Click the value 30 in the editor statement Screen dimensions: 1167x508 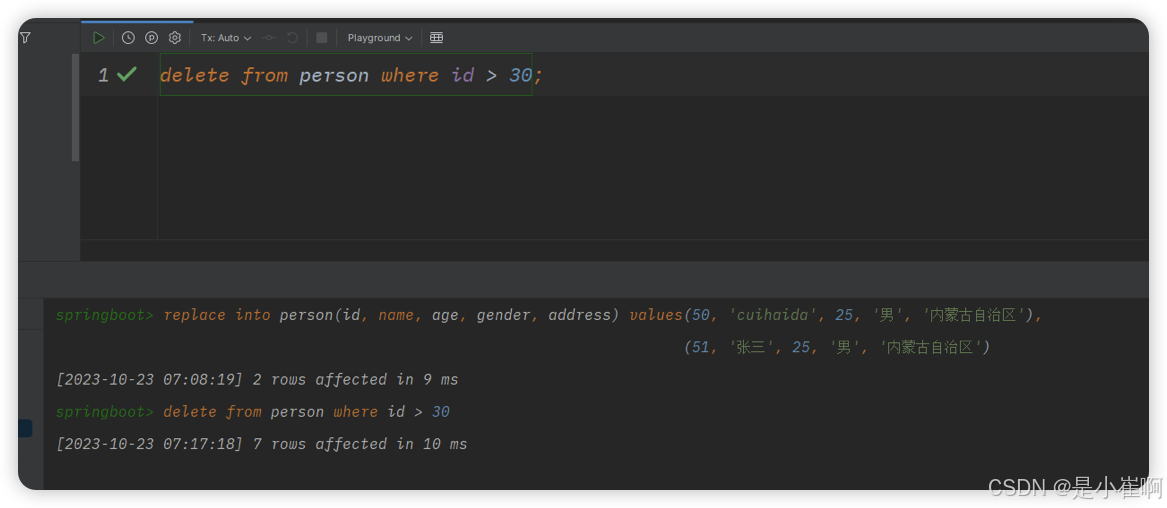[x=521, y=75]
